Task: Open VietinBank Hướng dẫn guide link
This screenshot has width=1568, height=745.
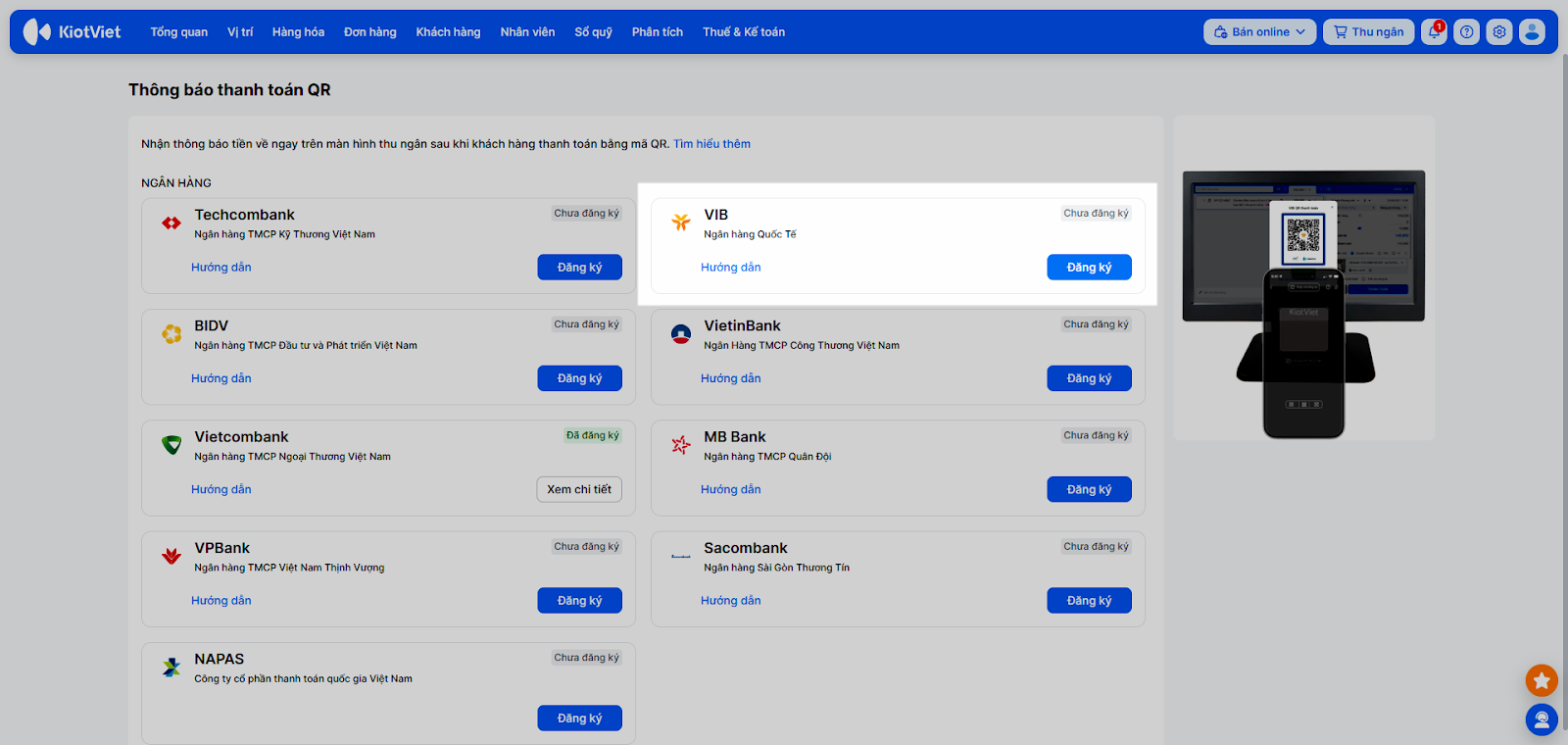Action: 731,378
